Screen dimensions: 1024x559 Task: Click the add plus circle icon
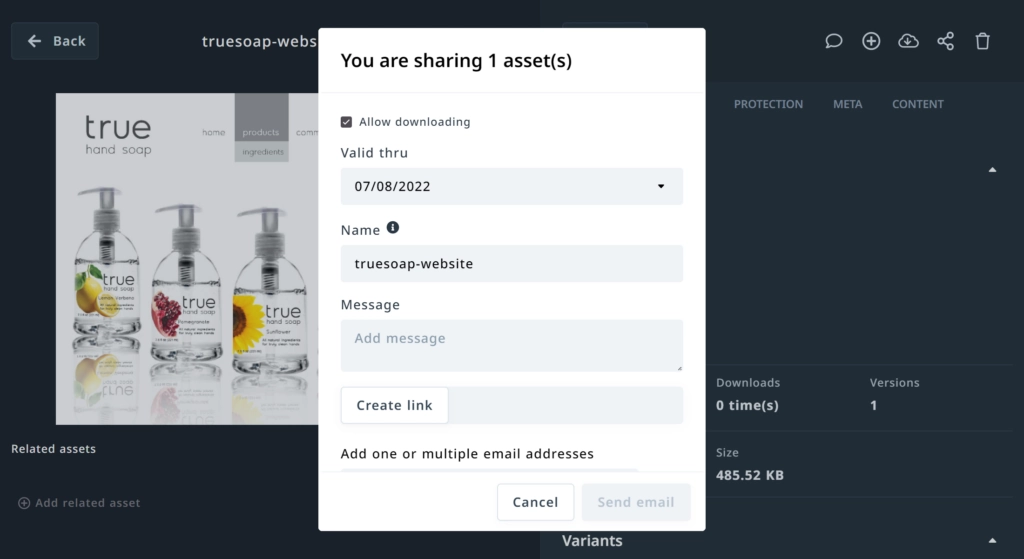pyautogui.click(x=871, y=41)
